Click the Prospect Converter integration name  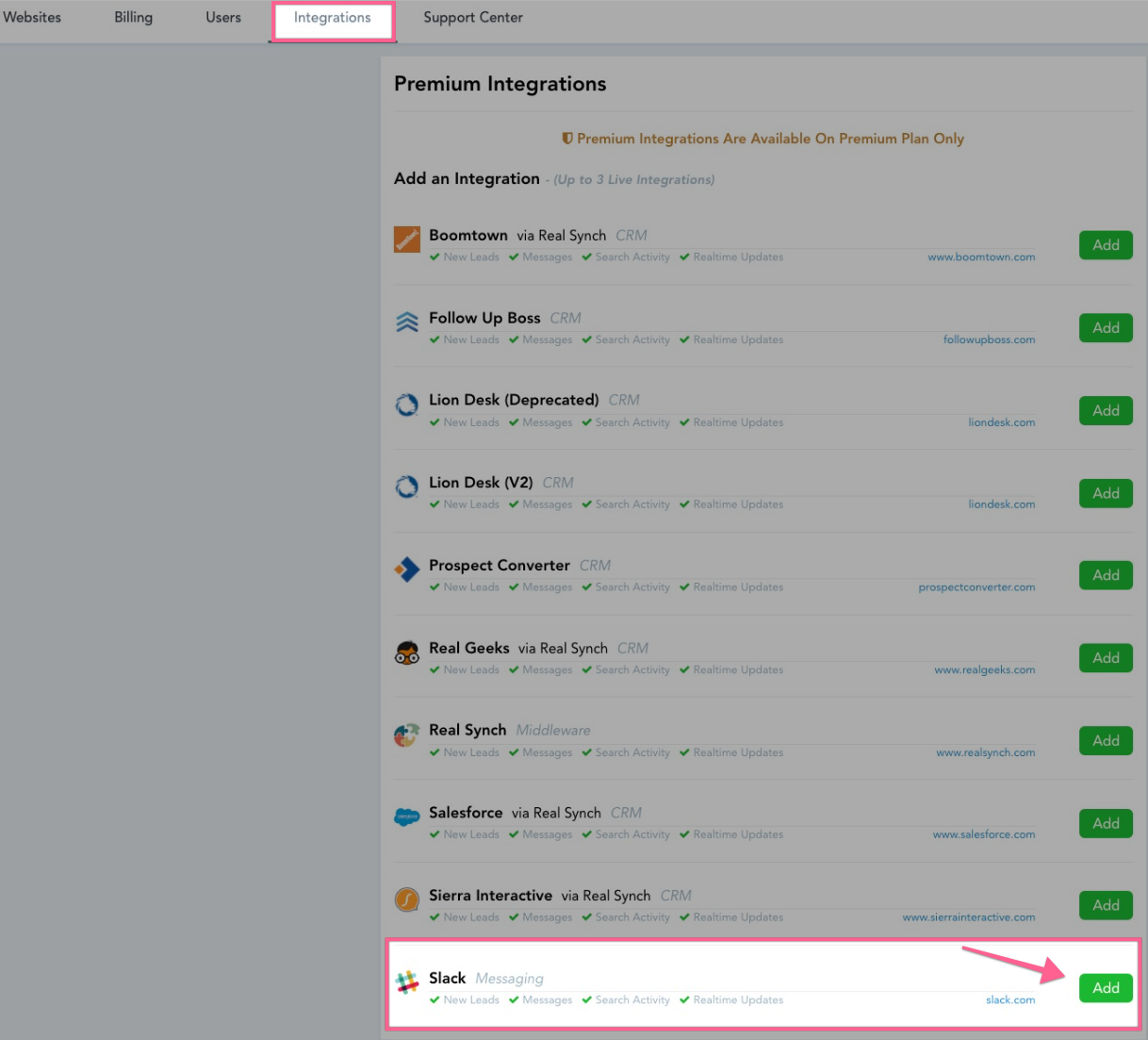pyautogui.click(x=500, y=566)
